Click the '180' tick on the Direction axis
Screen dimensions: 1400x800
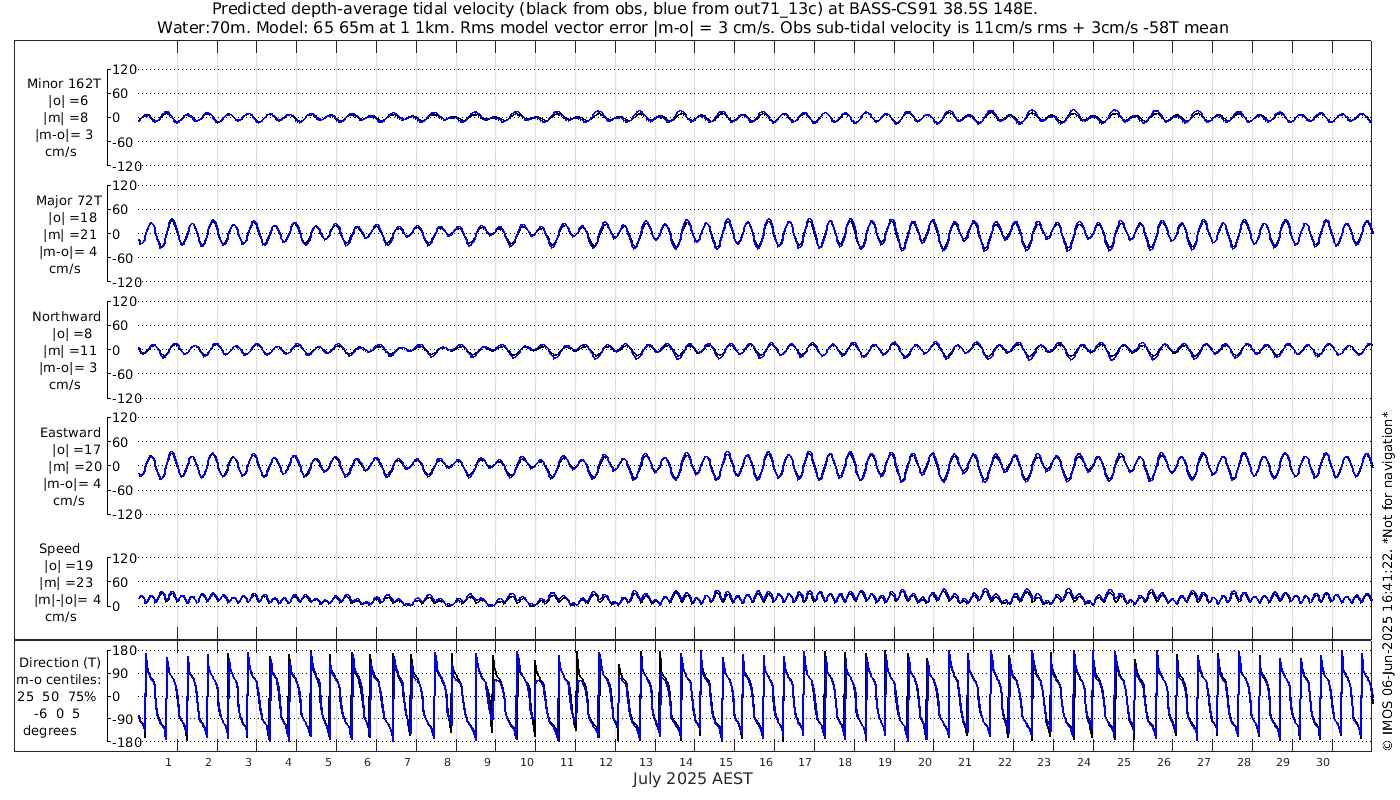(x=124, y=651)
